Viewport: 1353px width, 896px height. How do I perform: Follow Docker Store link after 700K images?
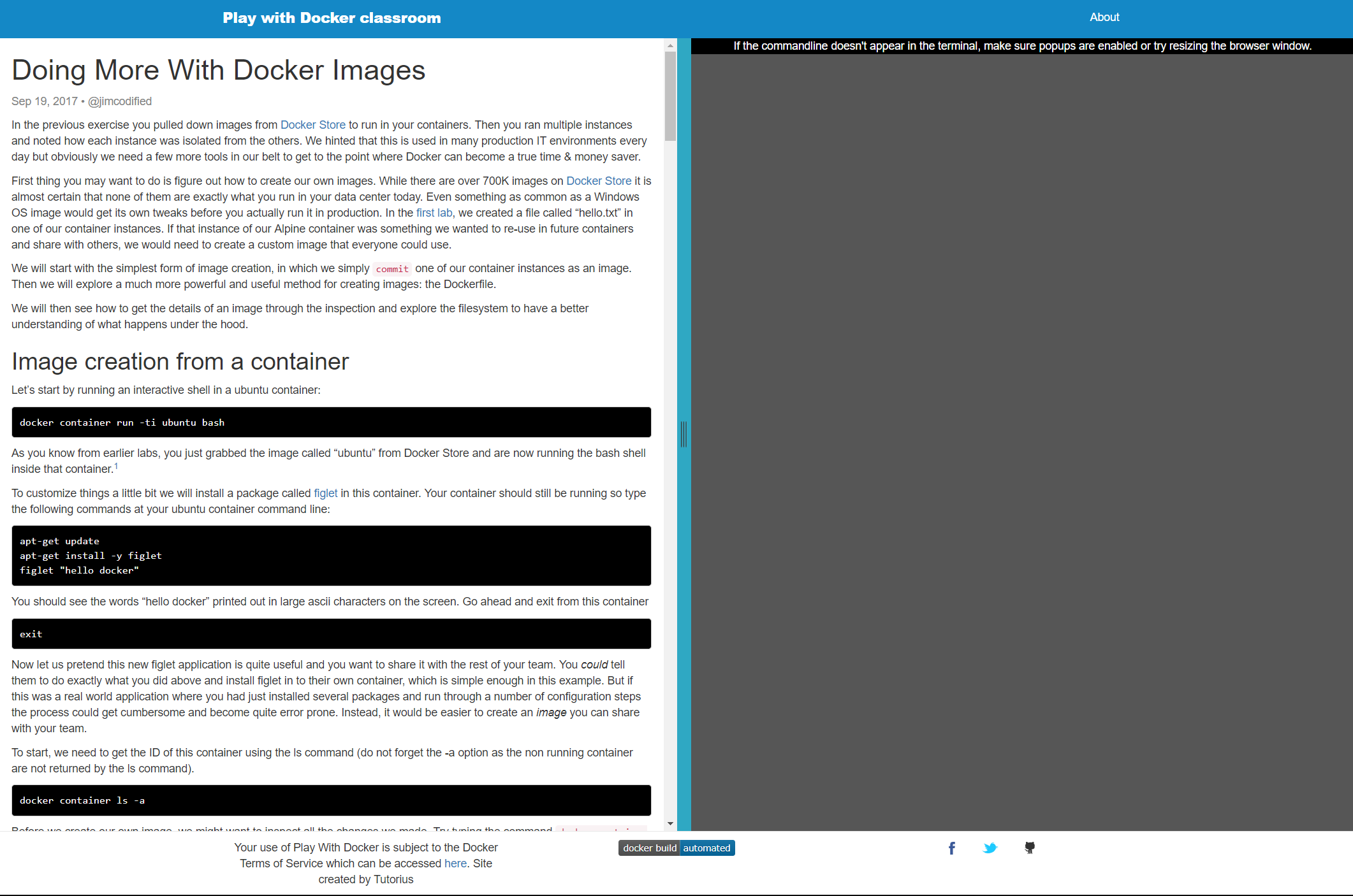coord(599,181)
